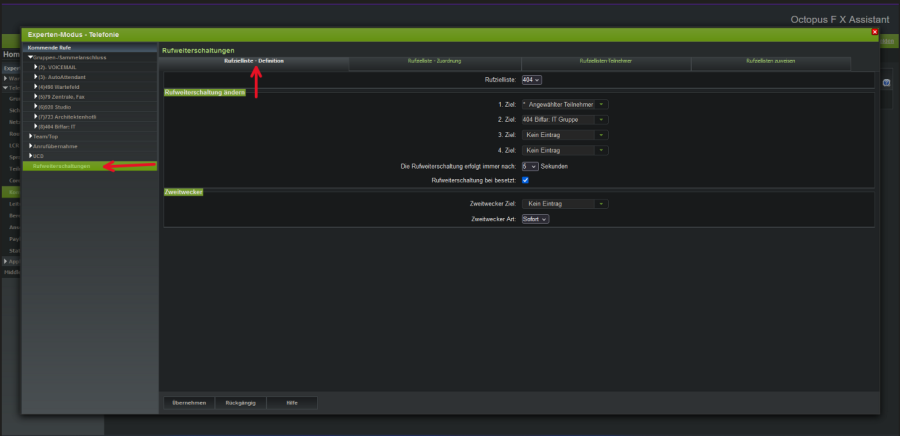Switch to Rufzielliste - Zuordnung tab
This screenshot has width=900, height=436.
coord(435,62)
